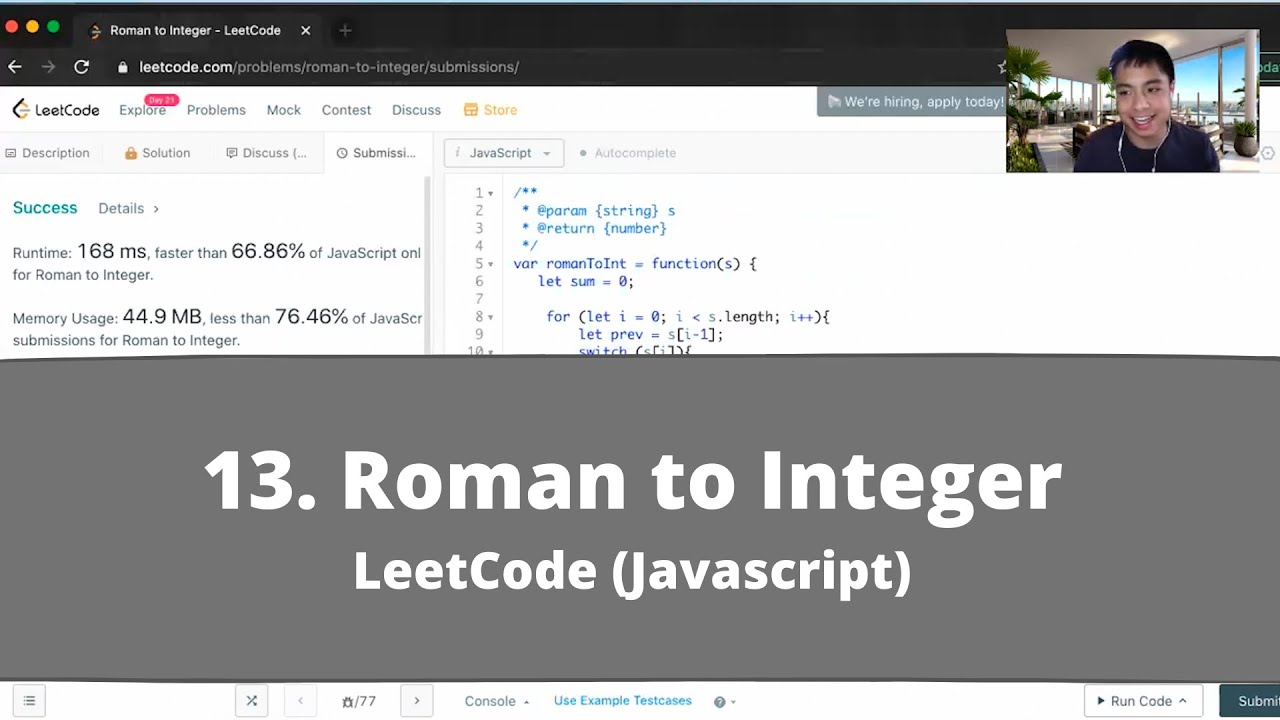Go to Mock interviews
Viewport: 1280px width, 720px height.
click(284, 110)
